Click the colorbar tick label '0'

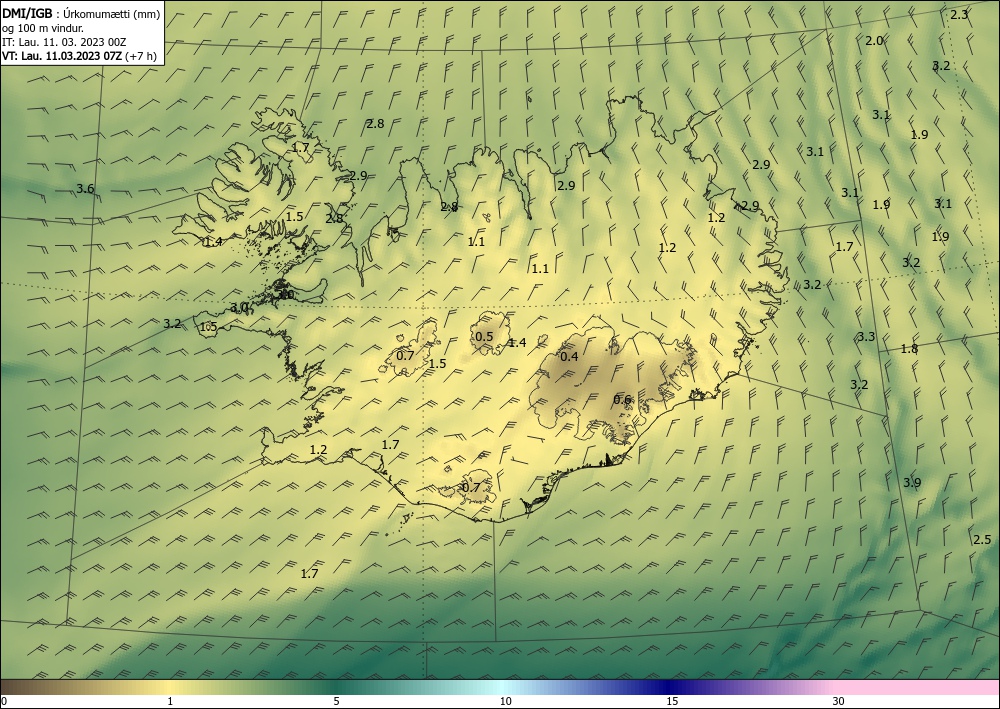pyautogui.click(x=4, y=701)
